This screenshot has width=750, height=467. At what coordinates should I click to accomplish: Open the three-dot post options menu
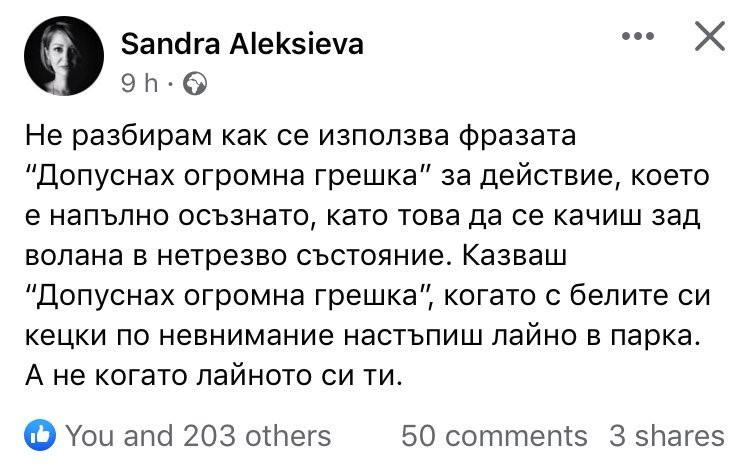pos(637,37)
